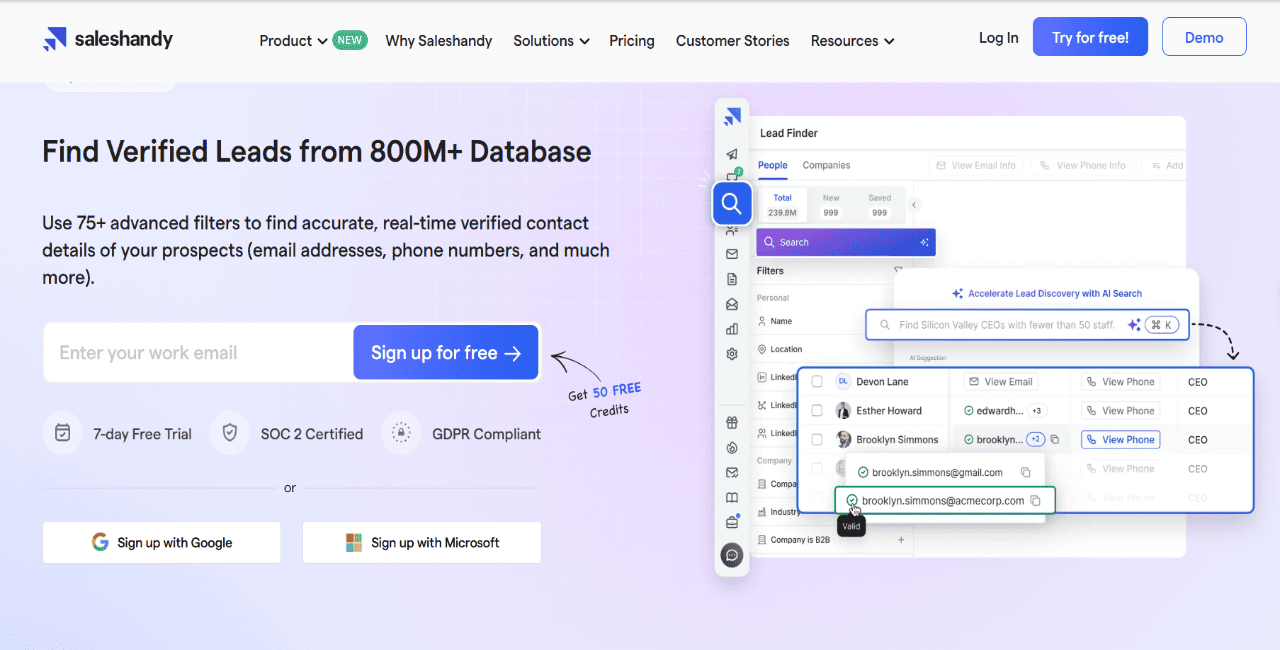
Task: Open the book icon in the sidebar
Action: click(x=732, y=497)
